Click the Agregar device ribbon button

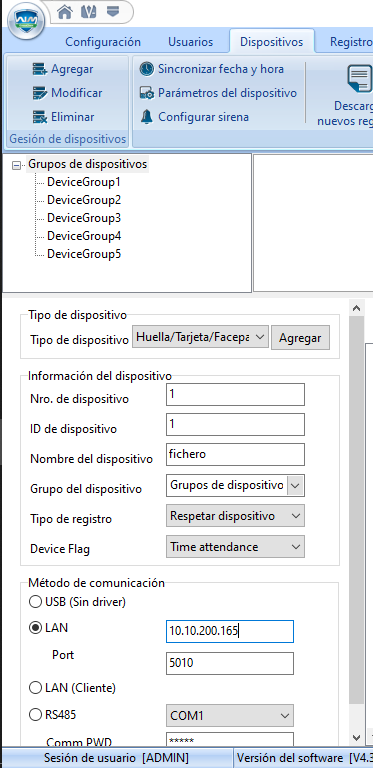pyautogui.click(x=63, y=70)
